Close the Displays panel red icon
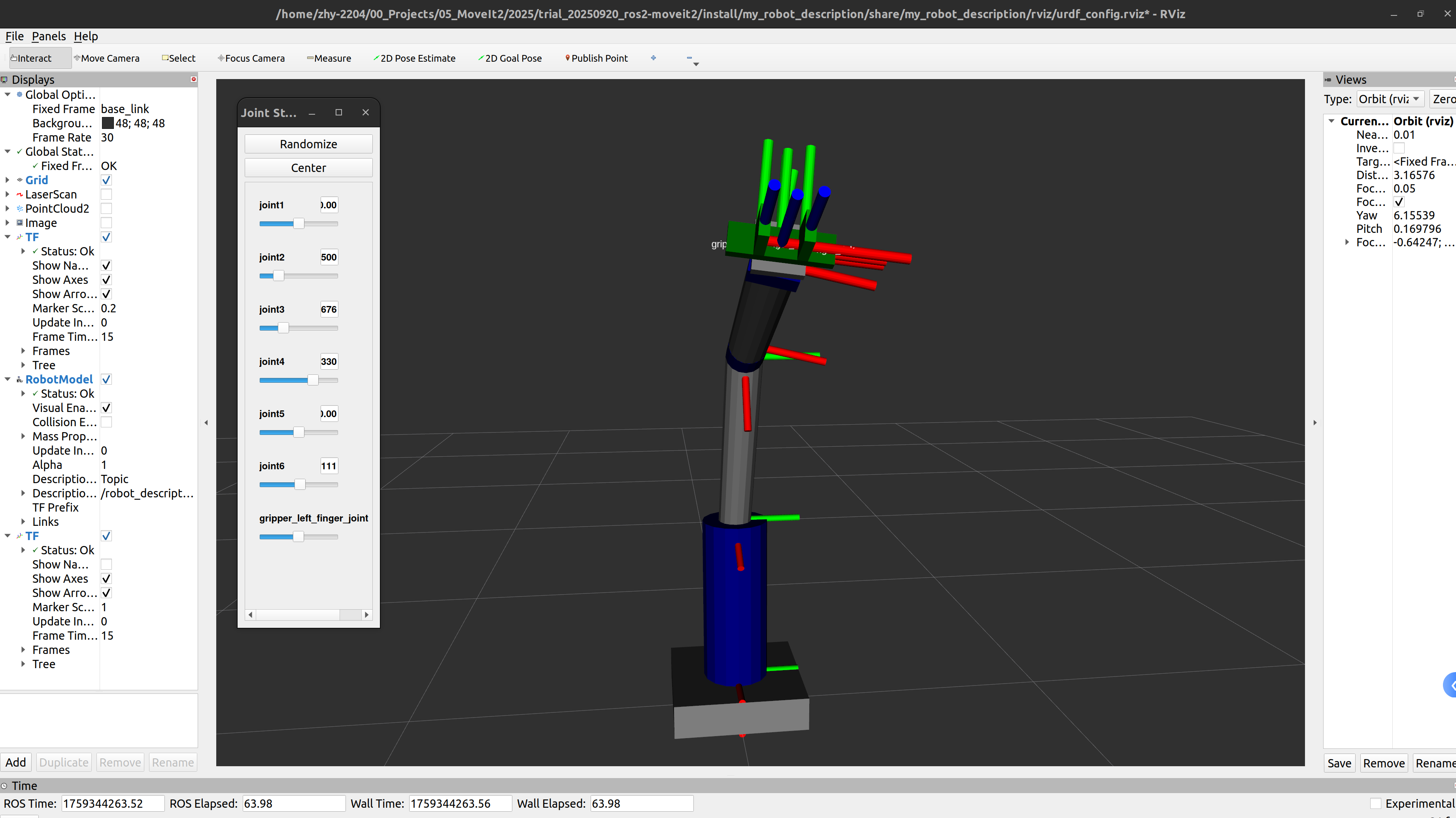 (x=193, y=79)
